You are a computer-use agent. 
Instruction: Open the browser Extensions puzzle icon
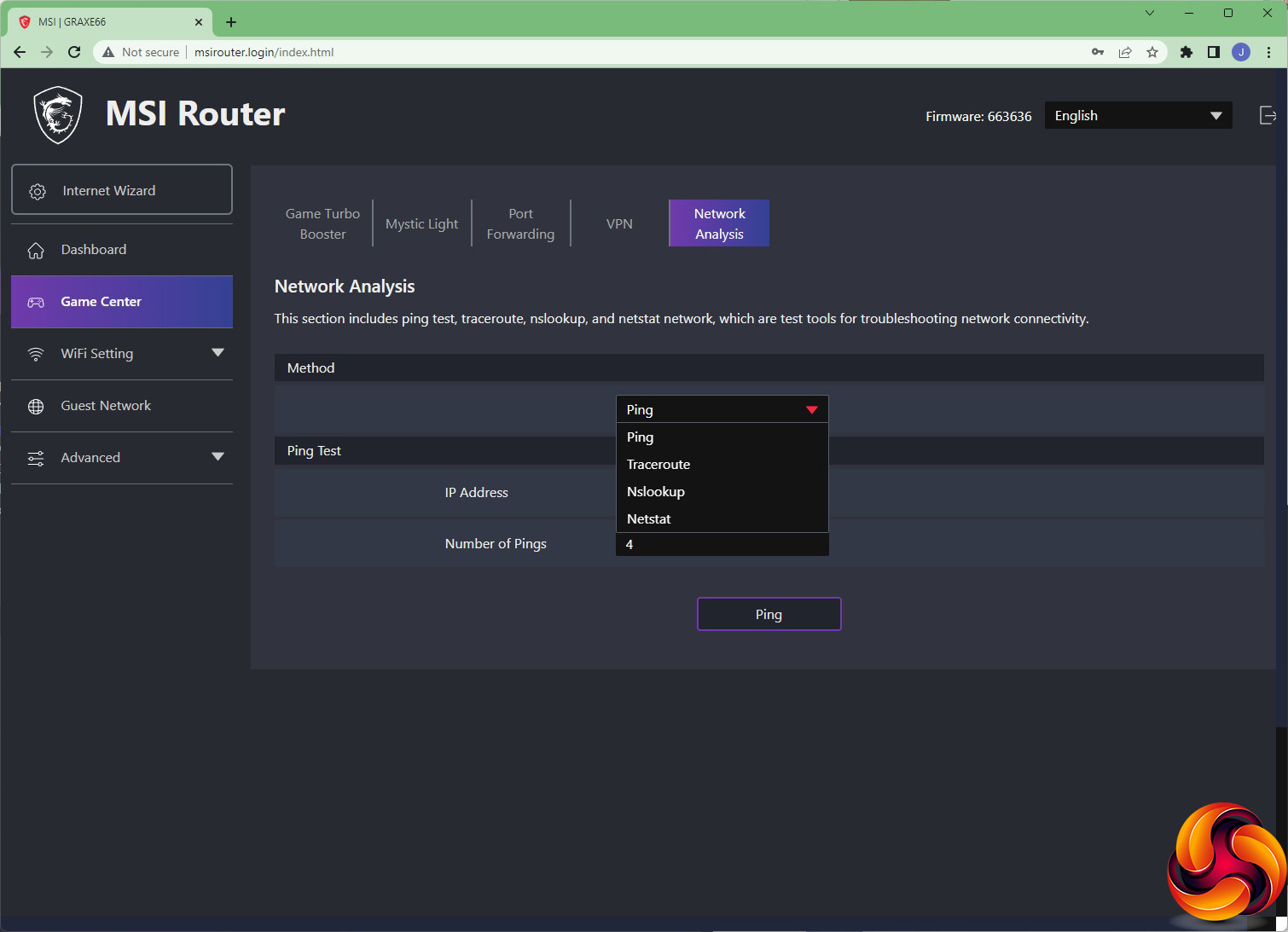pos(1186,52)
